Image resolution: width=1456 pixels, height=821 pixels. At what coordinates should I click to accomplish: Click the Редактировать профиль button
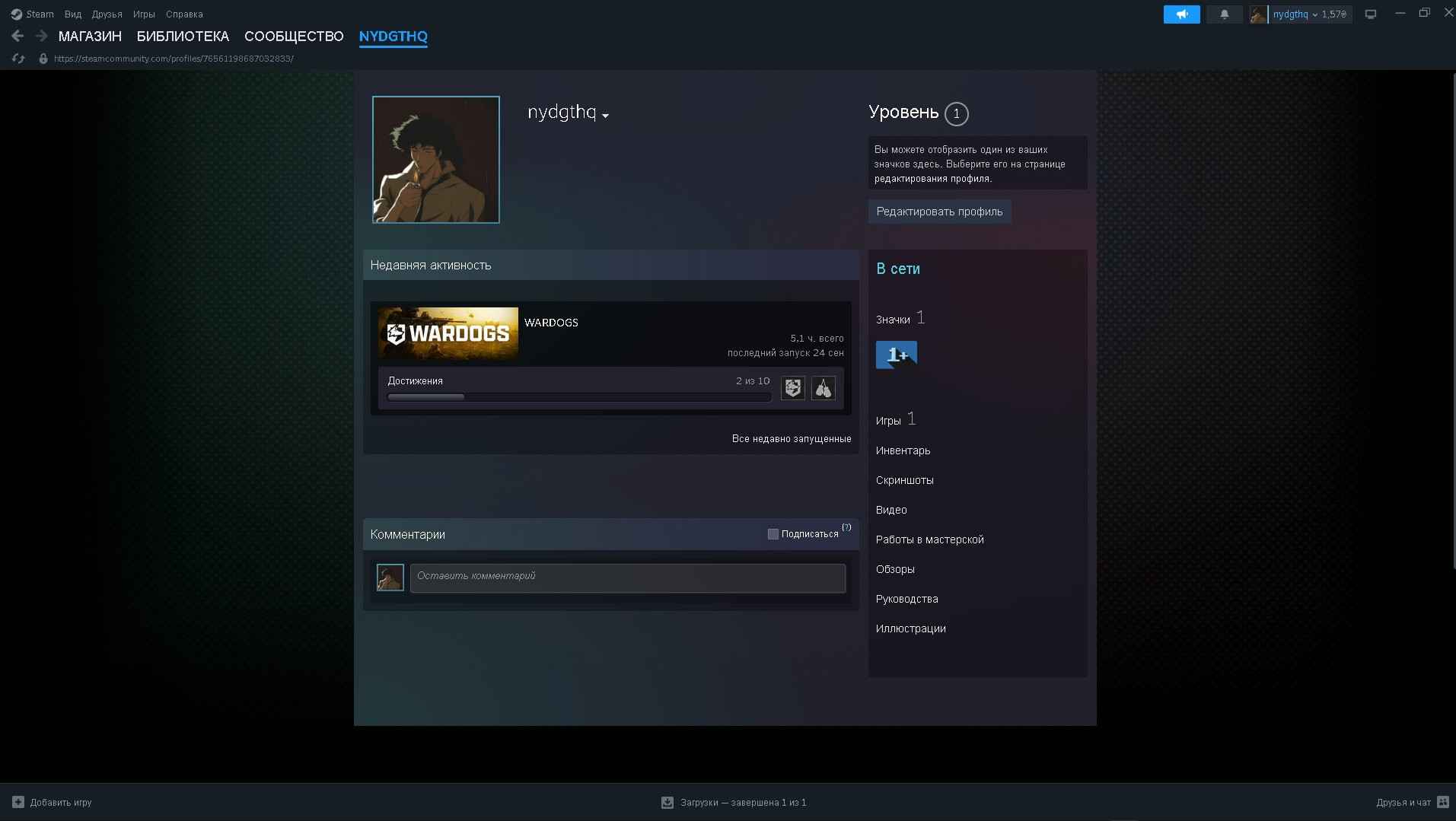pos(939,212)
